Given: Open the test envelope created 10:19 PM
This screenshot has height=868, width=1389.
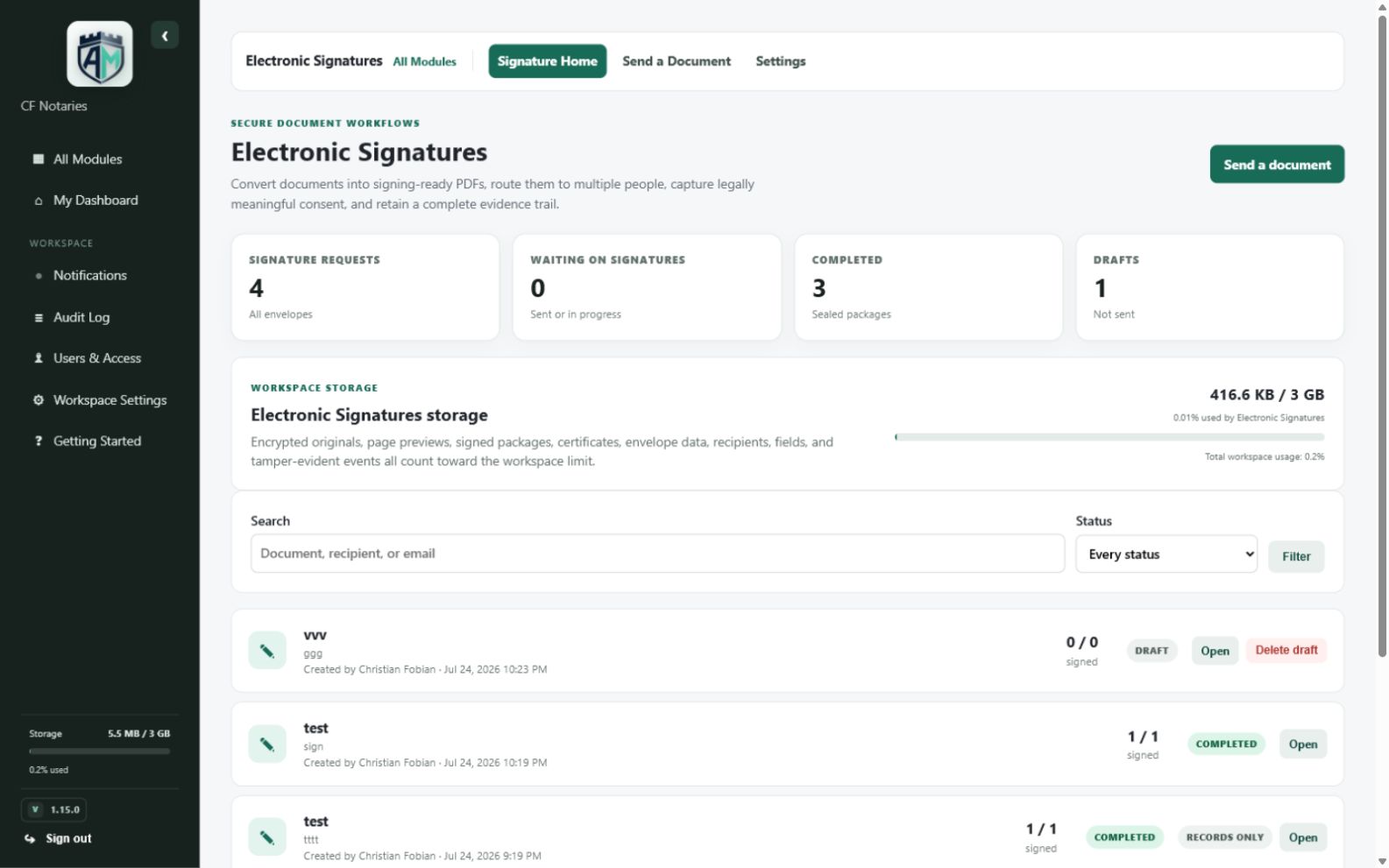Looking at the screenshot, I should tap(1303, 745).
